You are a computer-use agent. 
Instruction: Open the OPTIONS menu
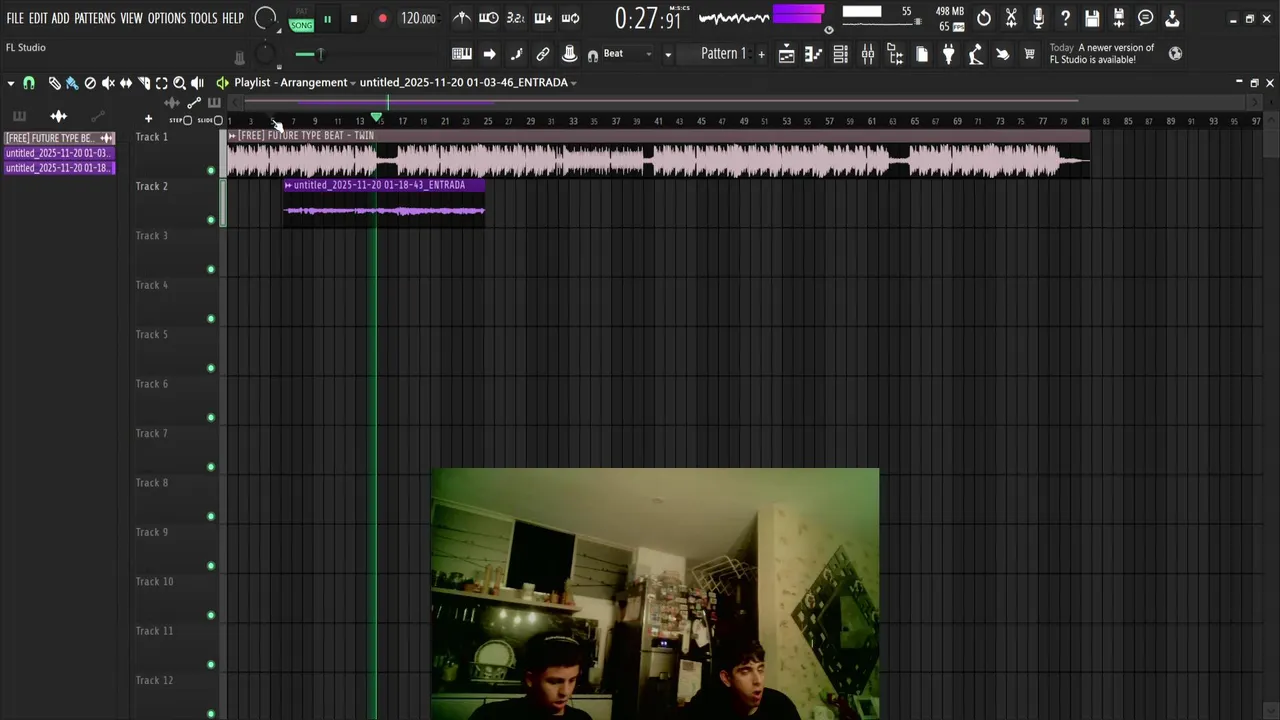(167, 18)
